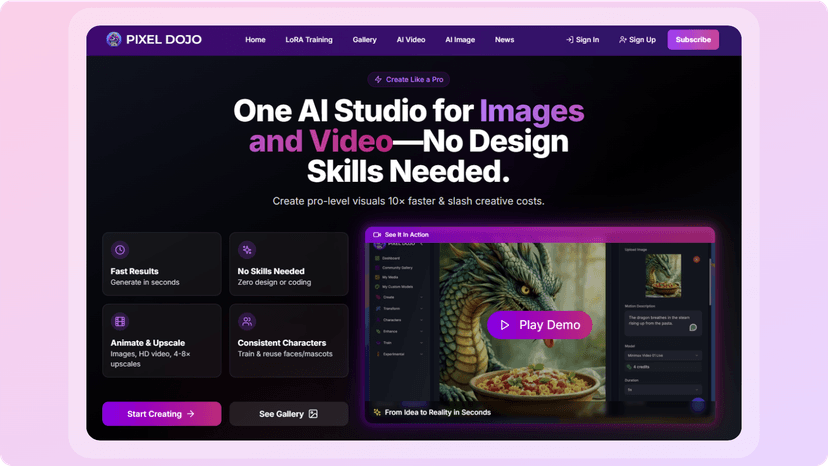Image resolution: width=828 pixels, height=466 pixels.
Task: Click the red remove icon beside the uploaded dragon image
Action: click(697, 259)
